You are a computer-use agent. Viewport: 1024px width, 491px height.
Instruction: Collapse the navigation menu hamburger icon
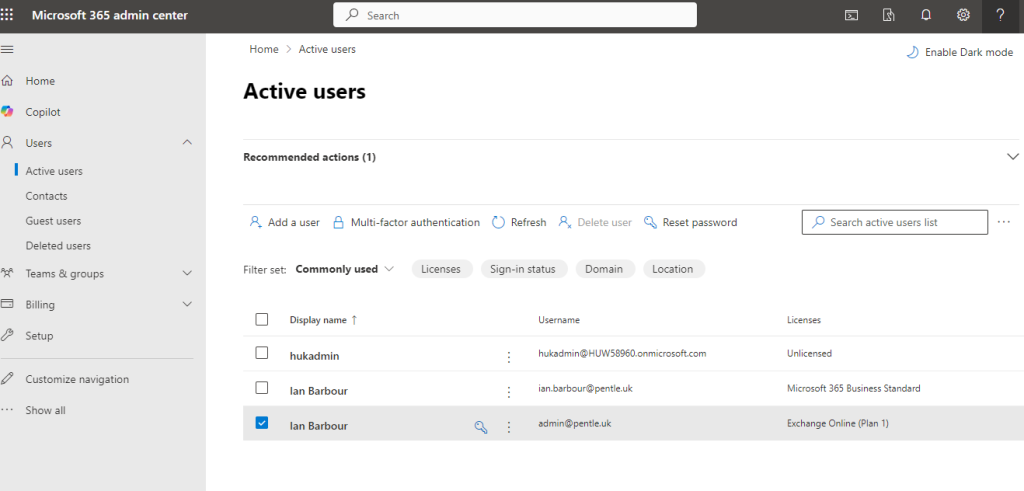point(7,50)
